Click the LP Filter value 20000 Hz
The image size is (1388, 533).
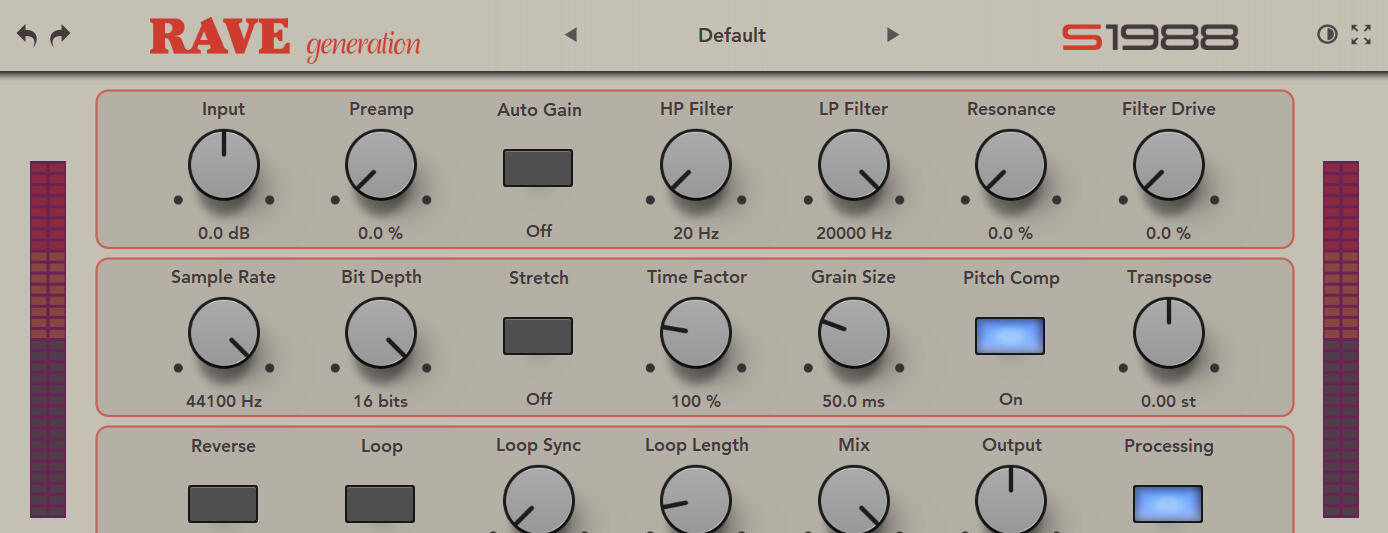tap(854, 233)
